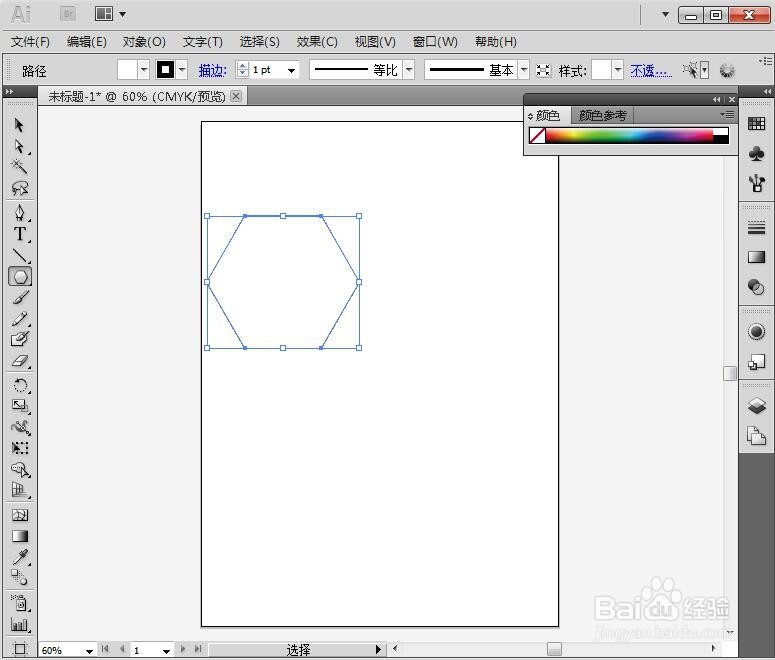Select the Warp tool
Viewport: 775px width, 660px height.
pyautogui.click(x=20, y=427)
